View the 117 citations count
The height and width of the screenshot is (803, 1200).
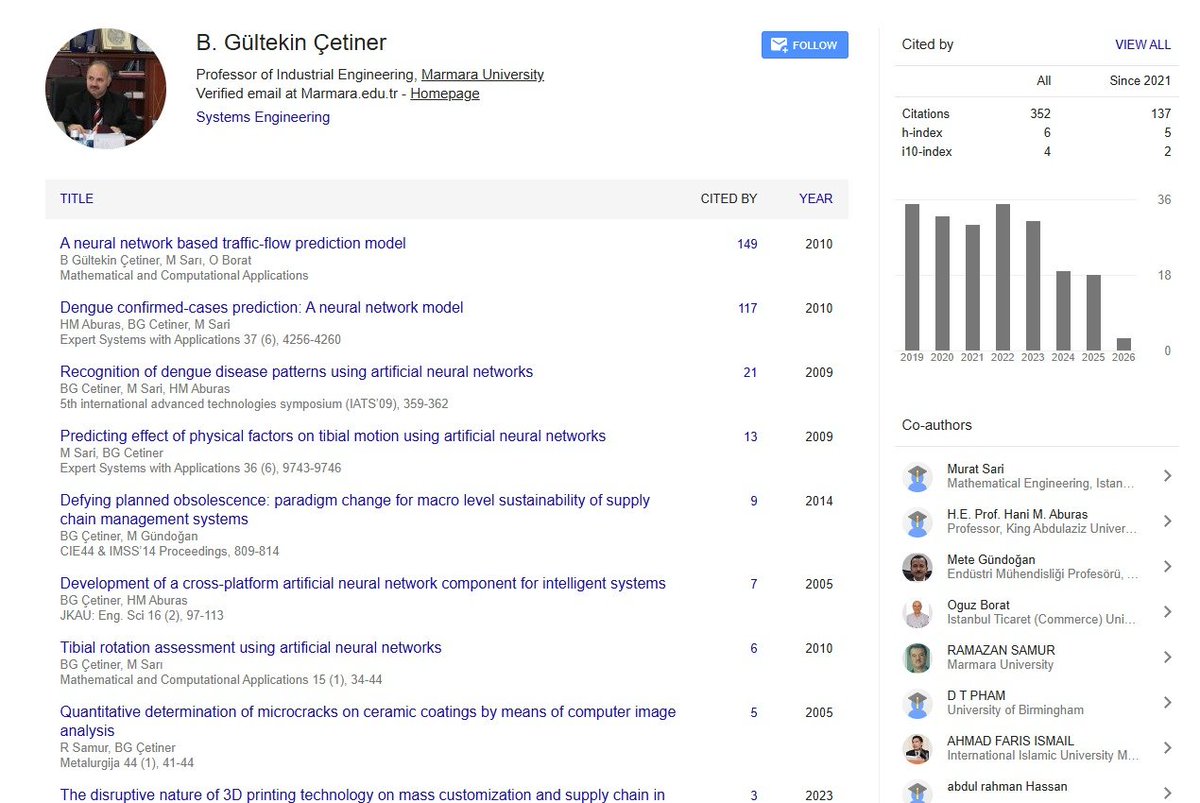747,308
